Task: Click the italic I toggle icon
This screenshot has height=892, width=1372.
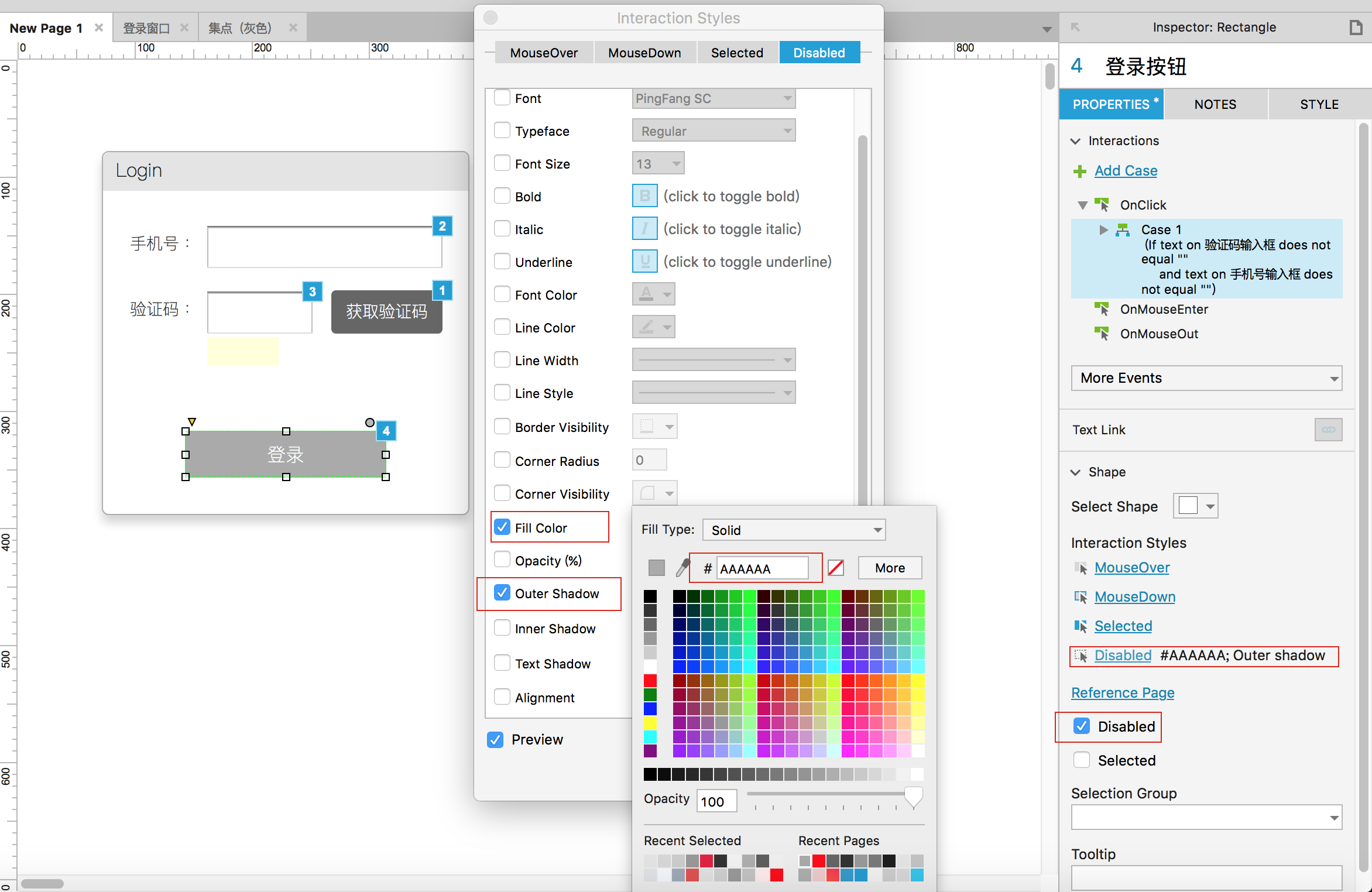Action: tap(644, 229)
